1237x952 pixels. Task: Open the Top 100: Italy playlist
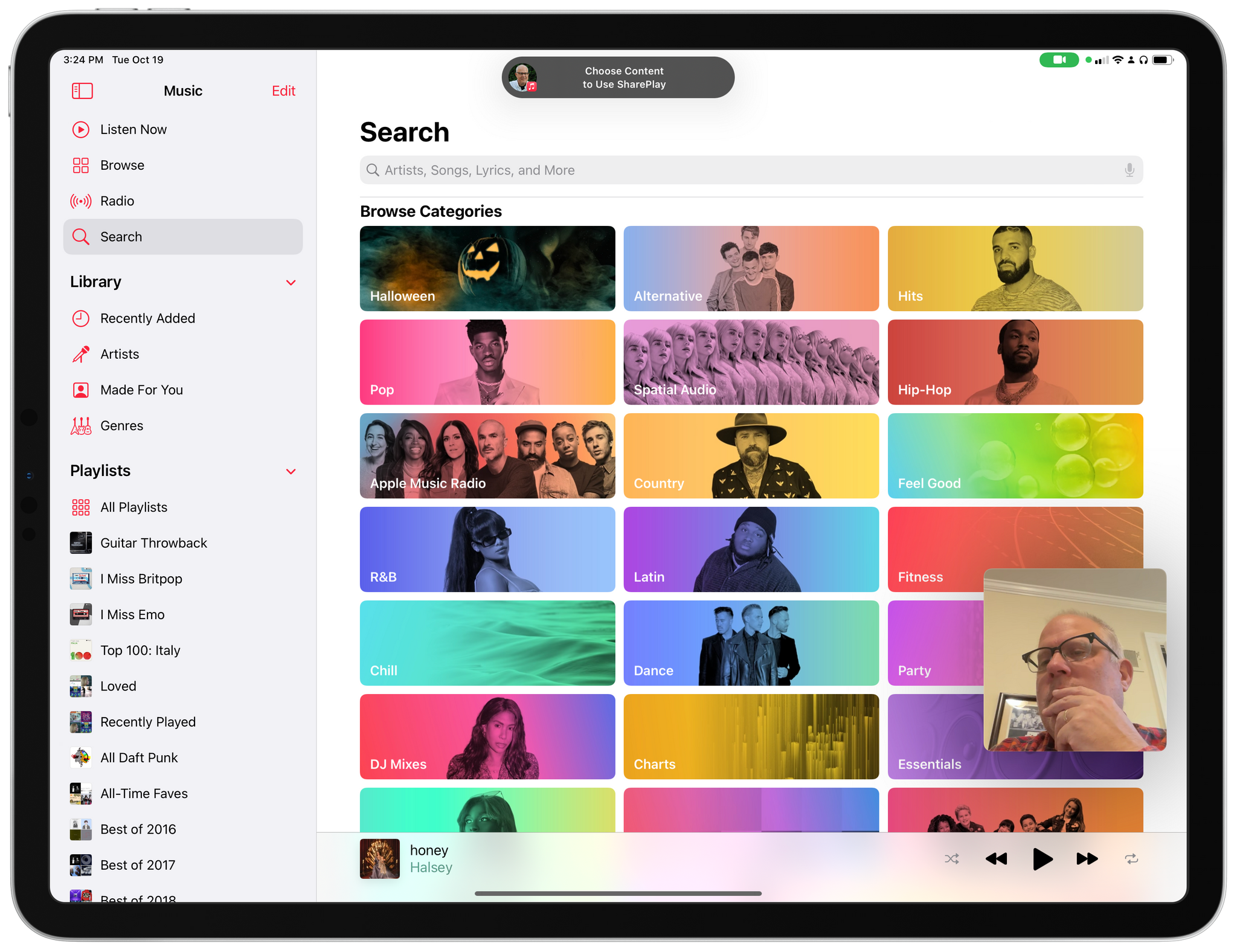coord(183,651)
